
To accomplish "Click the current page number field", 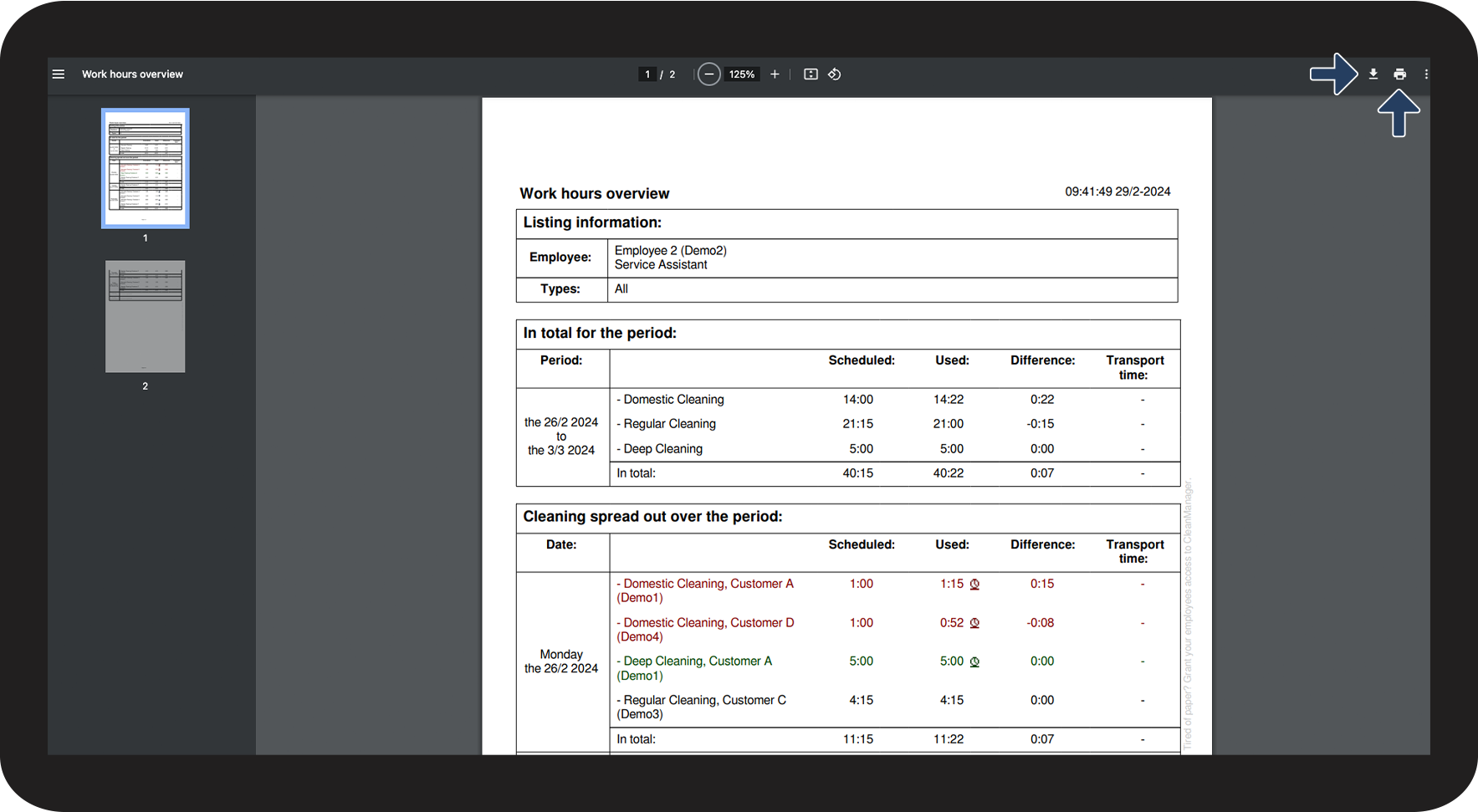I will [x=647, y=74].
